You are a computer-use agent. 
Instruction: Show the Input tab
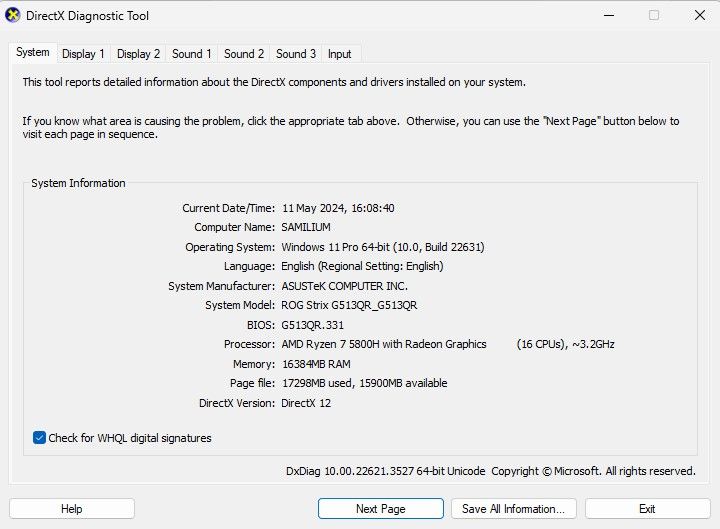pyautogui.click(x=340, y=54)
